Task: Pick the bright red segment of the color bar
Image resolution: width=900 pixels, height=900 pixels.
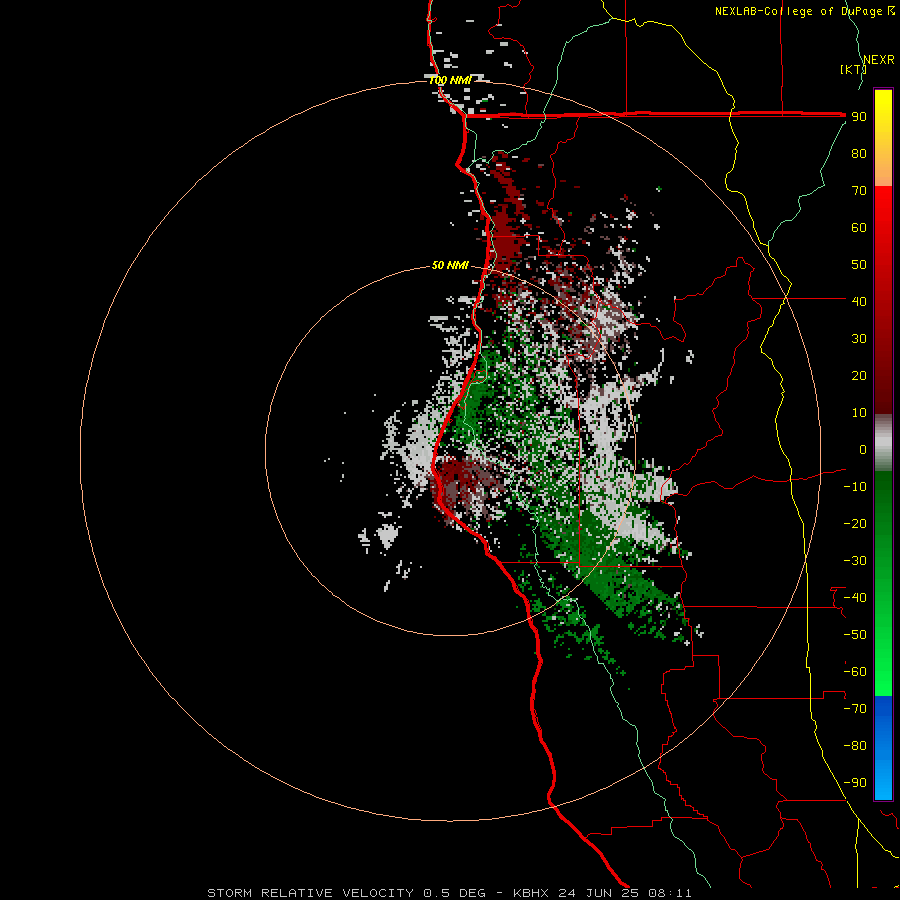Action: [883, 210]
